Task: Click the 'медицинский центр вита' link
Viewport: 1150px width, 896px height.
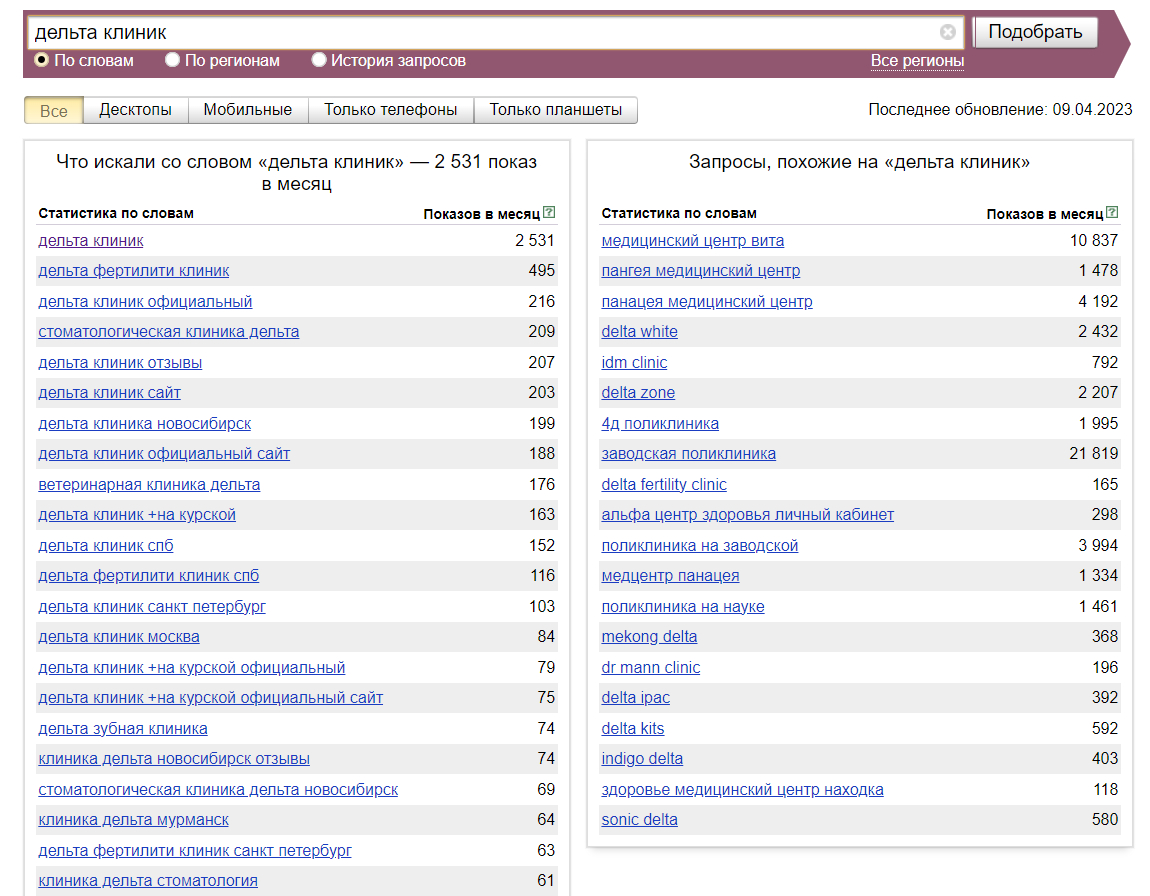Action: pyautogui.click(x=692, y=241)
